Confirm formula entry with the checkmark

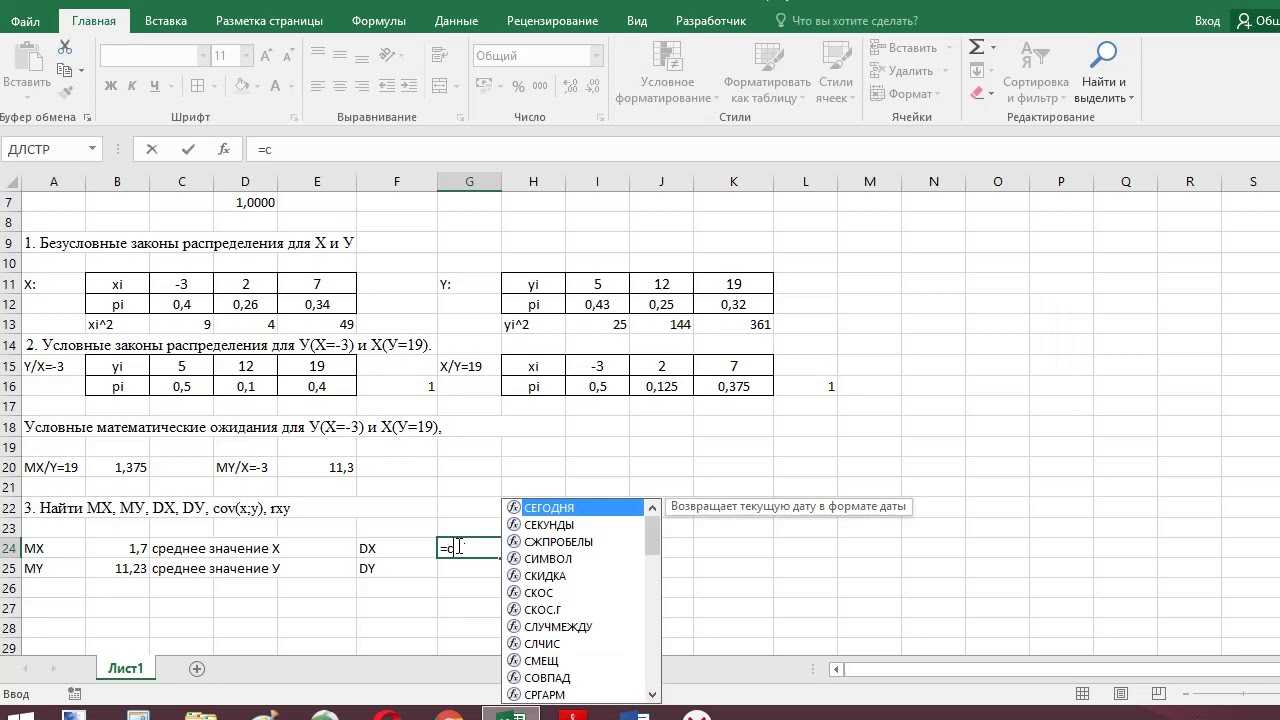point(188,149)
